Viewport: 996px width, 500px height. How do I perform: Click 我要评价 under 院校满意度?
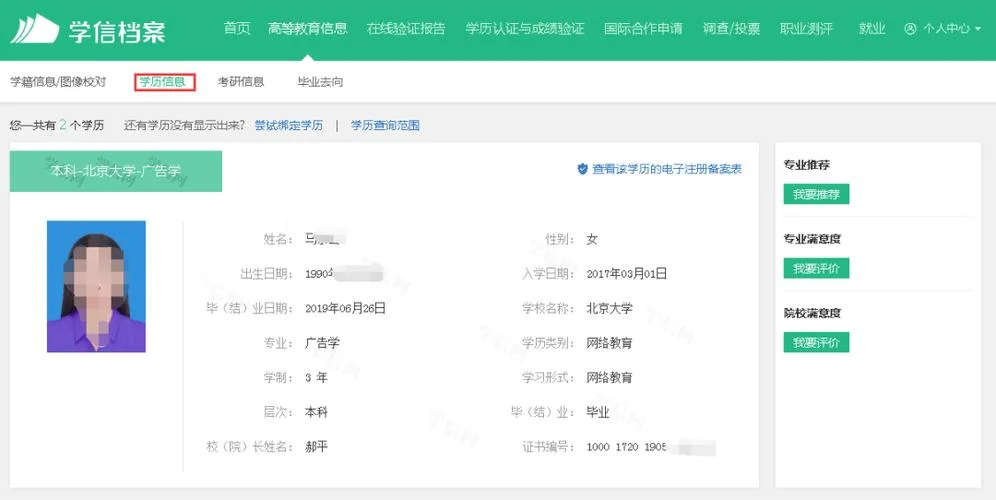point(816,342)
